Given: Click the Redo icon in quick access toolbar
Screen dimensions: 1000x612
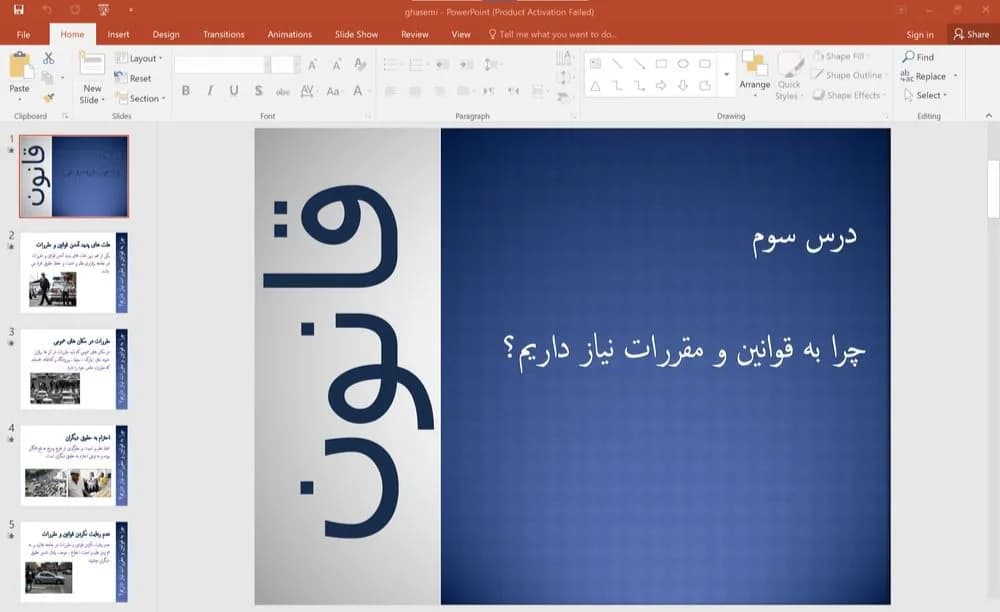Looking at the screenshot, I should pyautogui.click(x=75, y=10).
